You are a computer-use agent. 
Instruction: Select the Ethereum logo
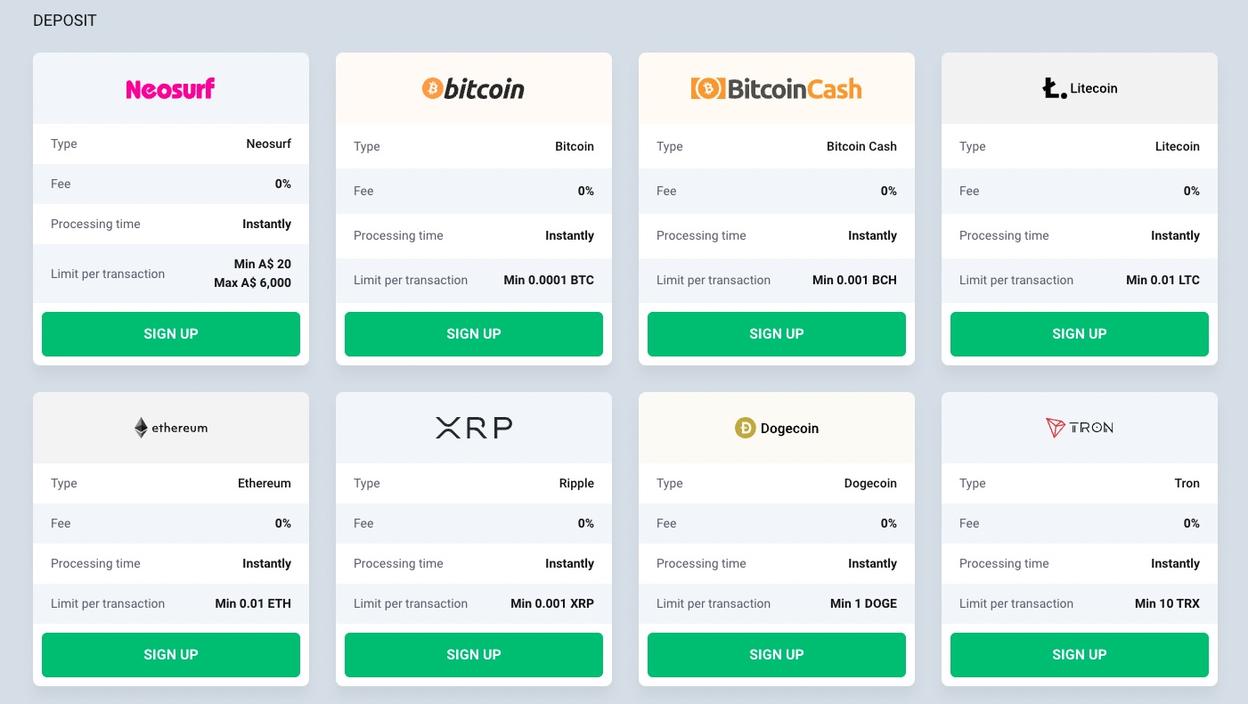(171, 428)
